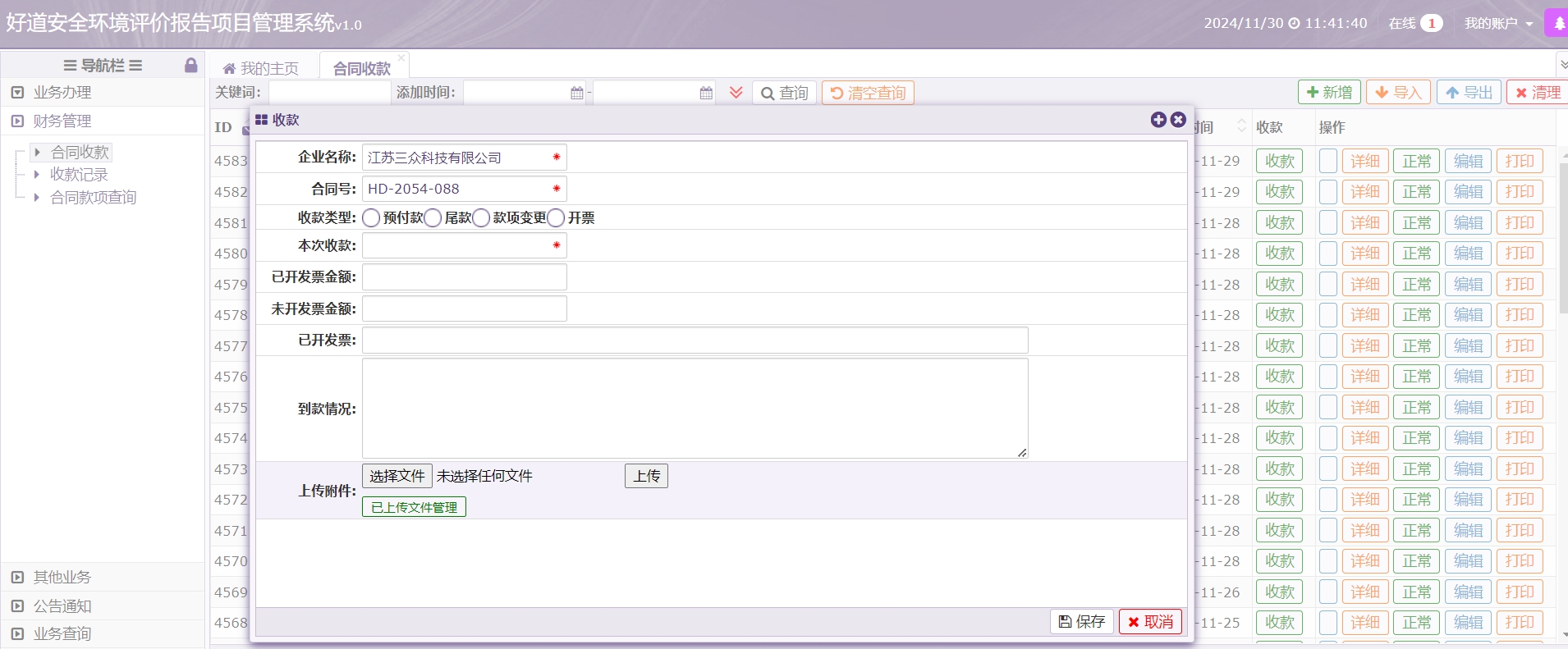
Task: Click the 保存 button
Action: 1081,622
